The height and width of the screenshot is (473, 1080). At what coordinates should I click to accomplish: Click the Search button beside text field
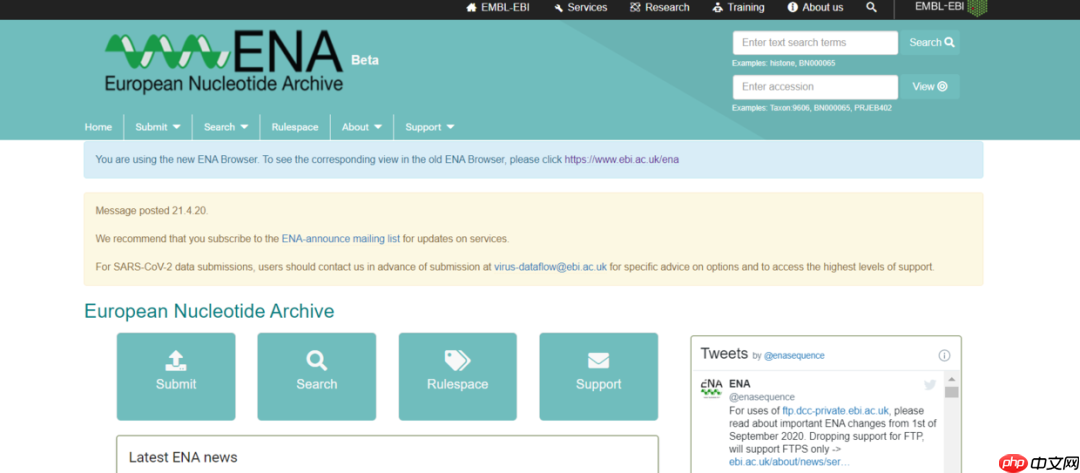[931, 43]
